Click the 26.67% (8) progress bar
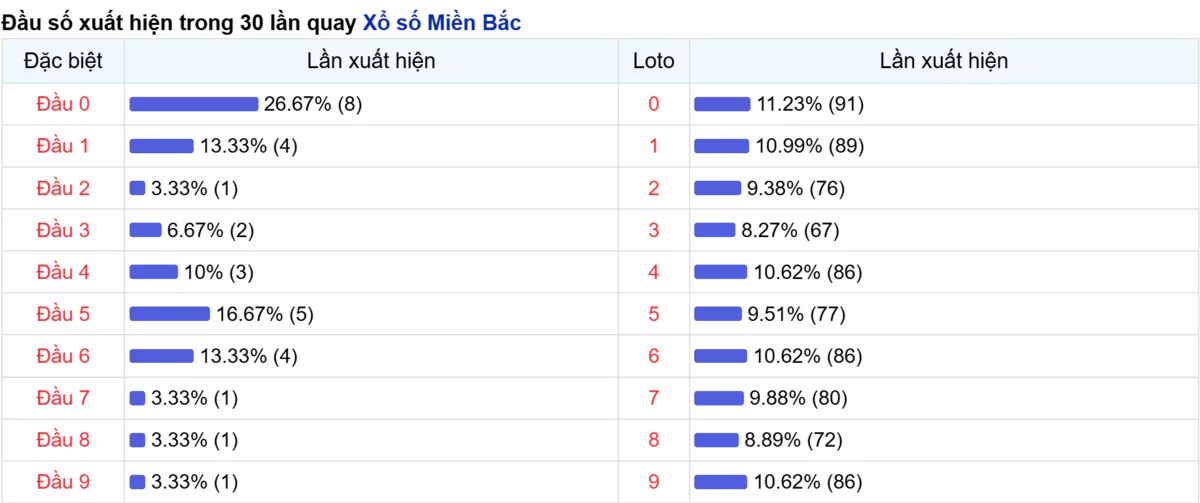This screenshot has width=1200, height=503. (194, 104)
